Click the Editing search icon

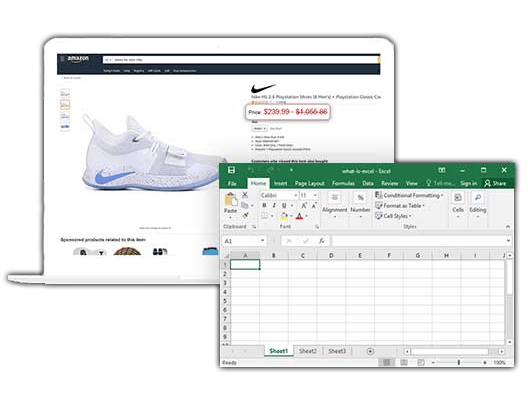(478, 198)
